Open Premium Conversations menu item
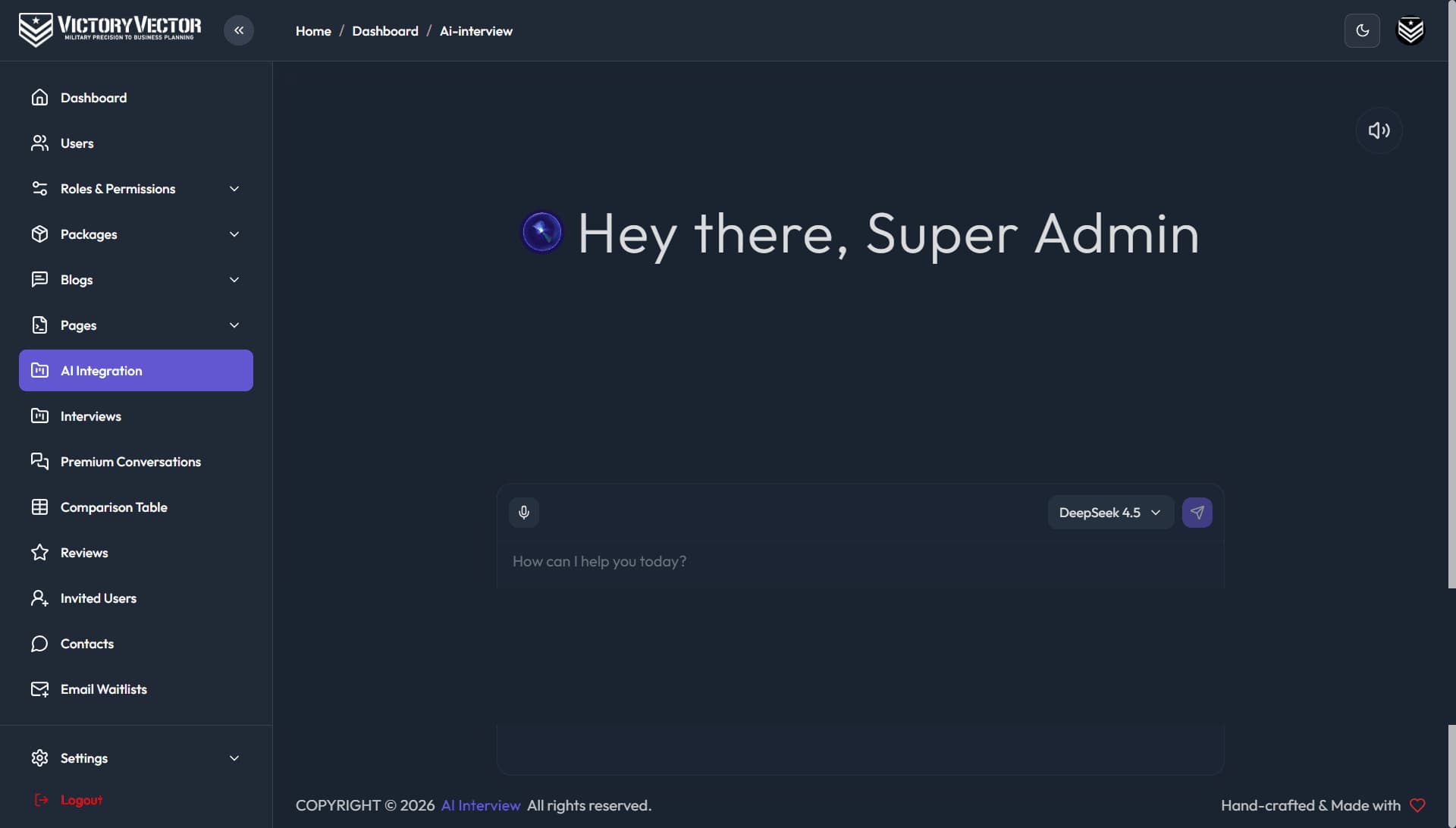The height and width of the screenshot is (828, 1456). (136, 462)
